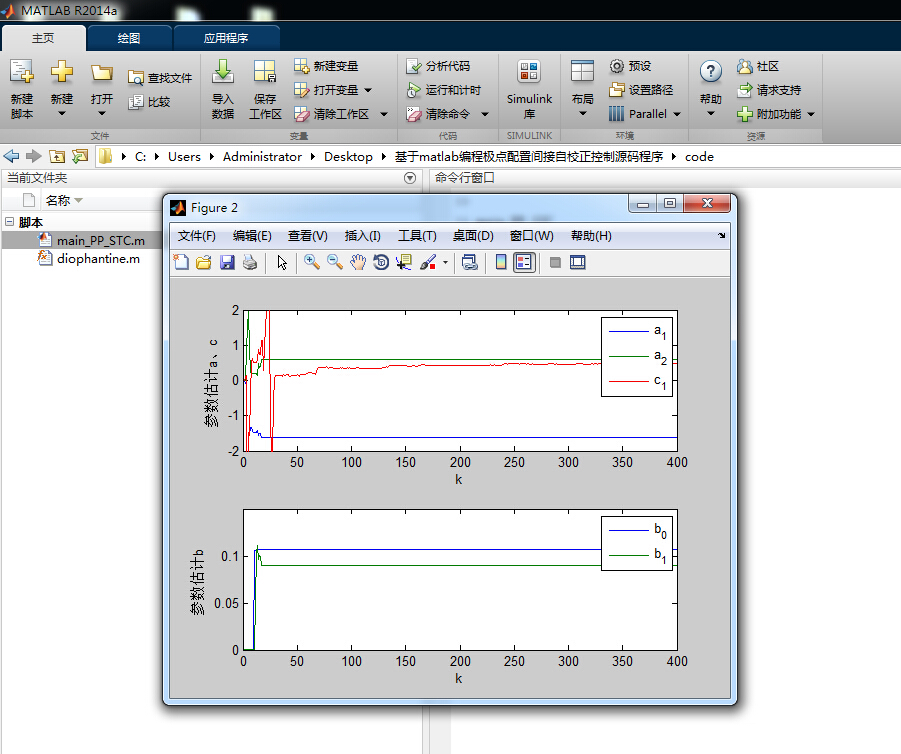Open the Parallel dropdown arrow
Screen dimensions: 901x754
coord(677,114)
